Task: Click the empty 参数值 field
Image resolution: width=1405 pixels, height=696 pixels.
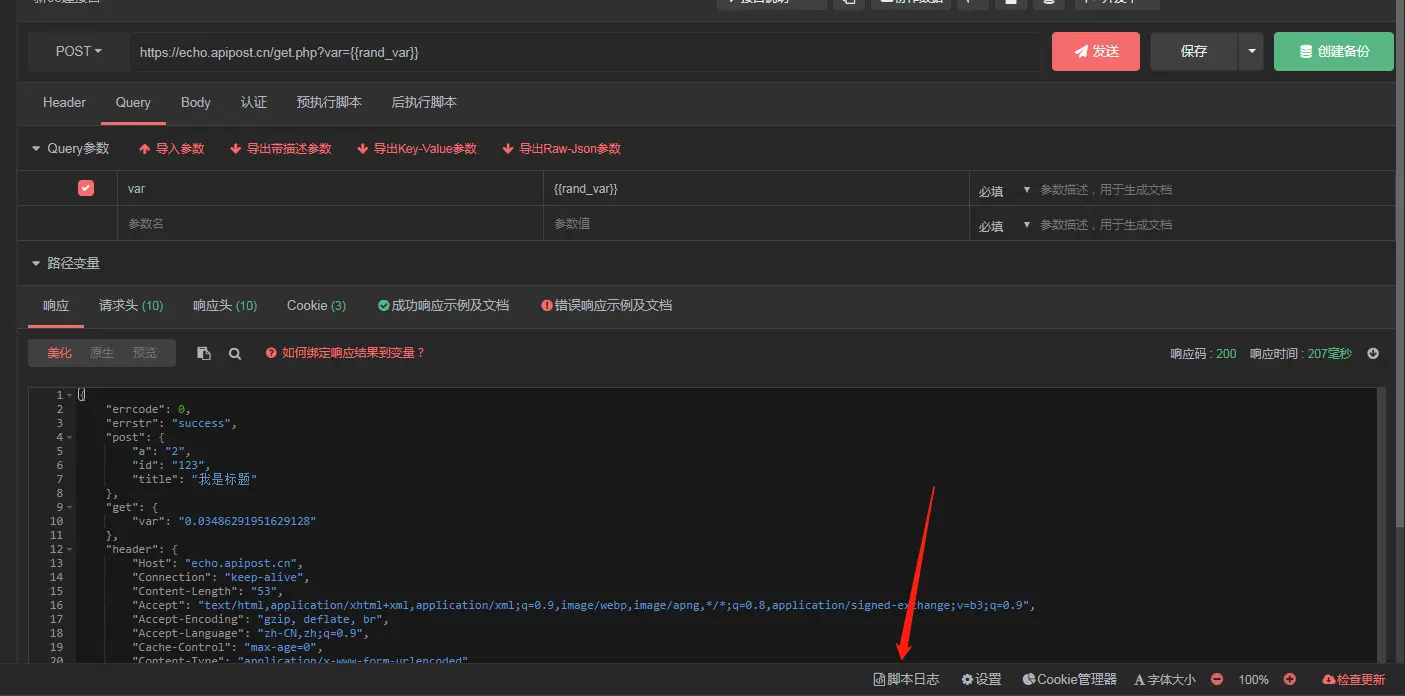Action: click(x=756, y=223)
